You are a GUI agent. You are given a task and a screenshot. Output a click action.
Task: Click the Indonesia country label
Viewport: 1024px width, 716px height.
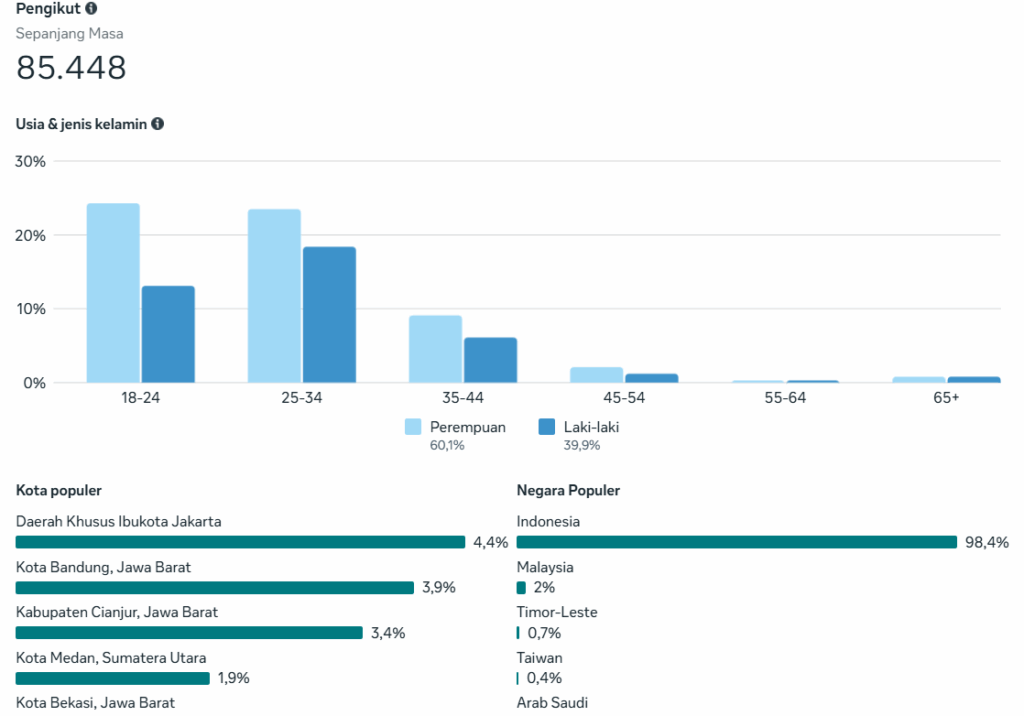pos(548,521)
